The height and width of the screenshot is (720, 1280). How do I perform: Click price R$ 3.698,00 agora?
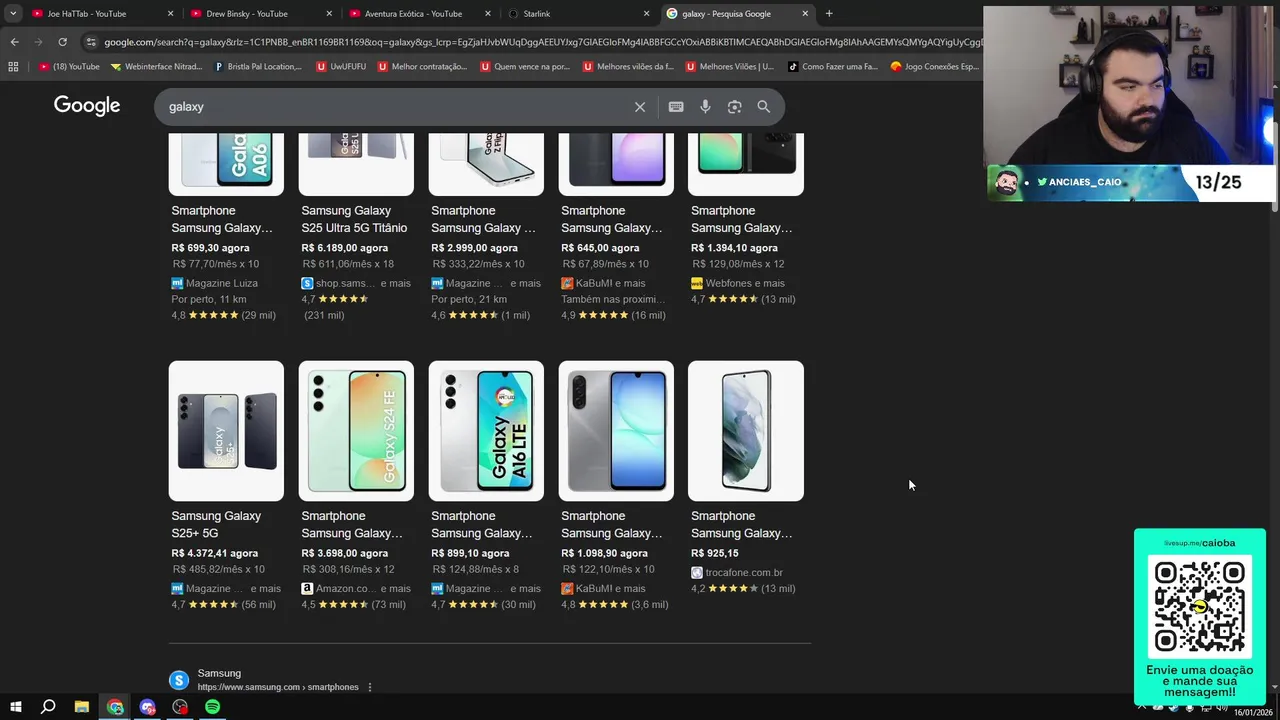point(344,553)
